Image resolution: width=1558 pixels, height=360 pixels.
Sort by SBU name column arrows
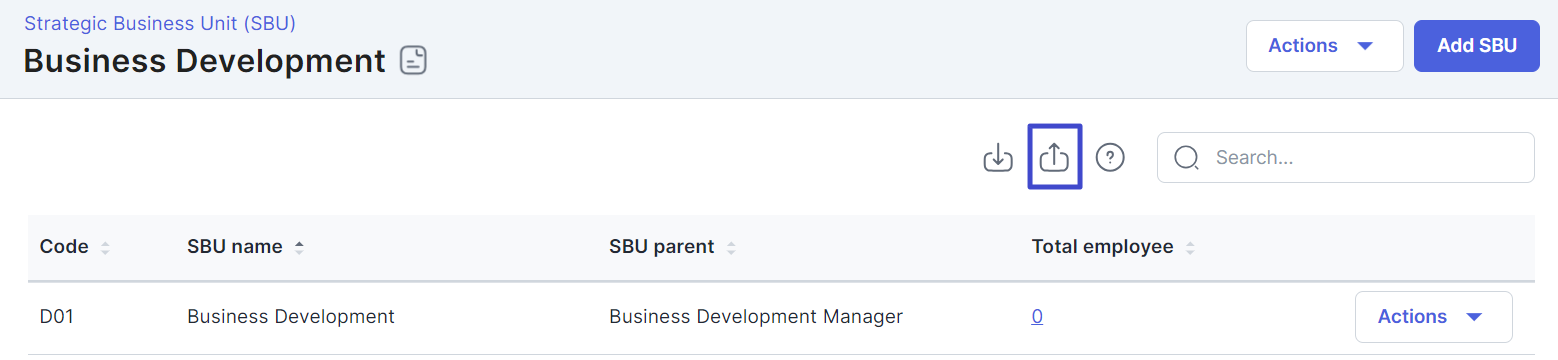coord(299,247)
